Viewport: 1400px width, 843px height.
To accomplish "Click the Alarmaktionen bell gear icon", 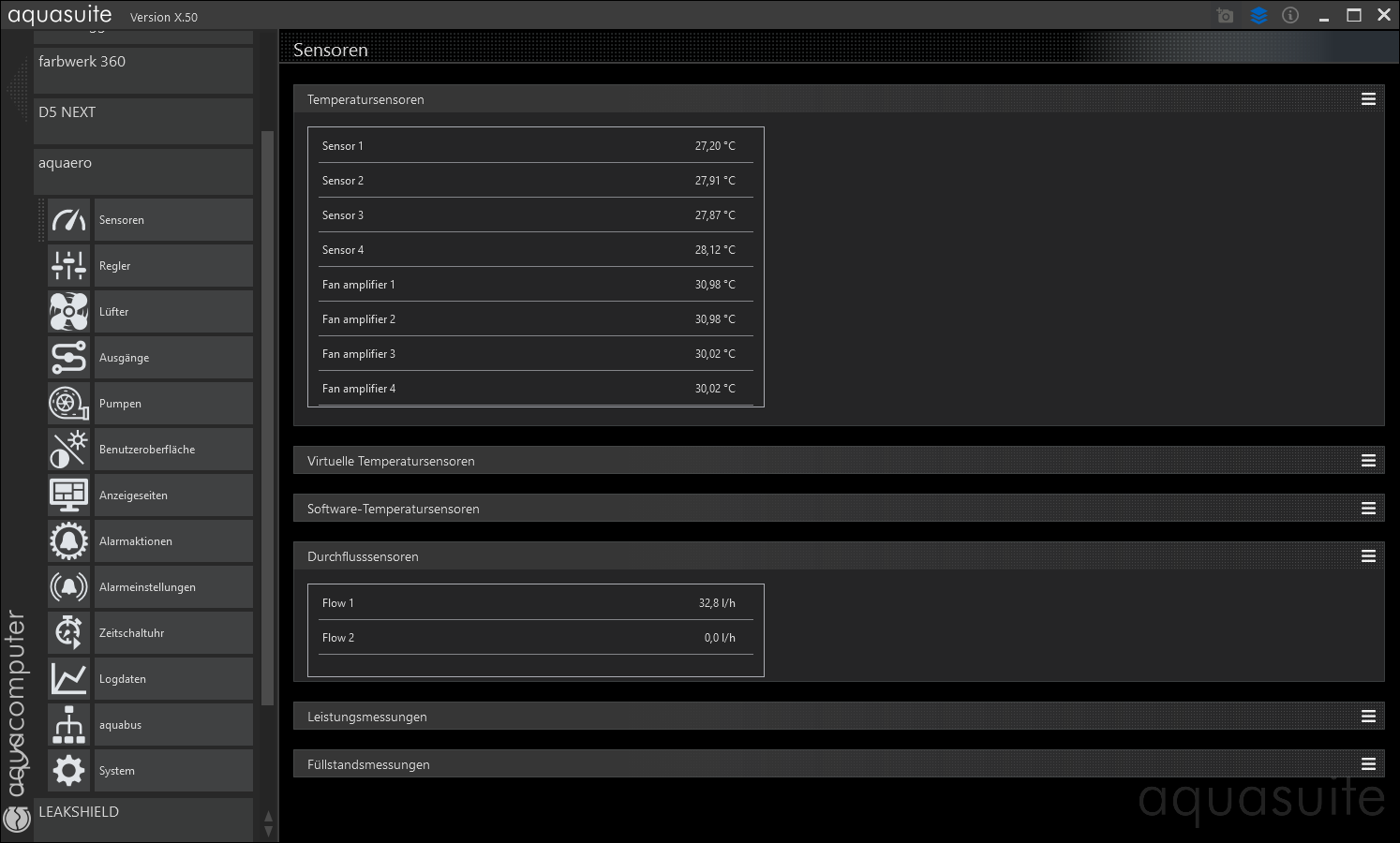I will click(69, 541).
